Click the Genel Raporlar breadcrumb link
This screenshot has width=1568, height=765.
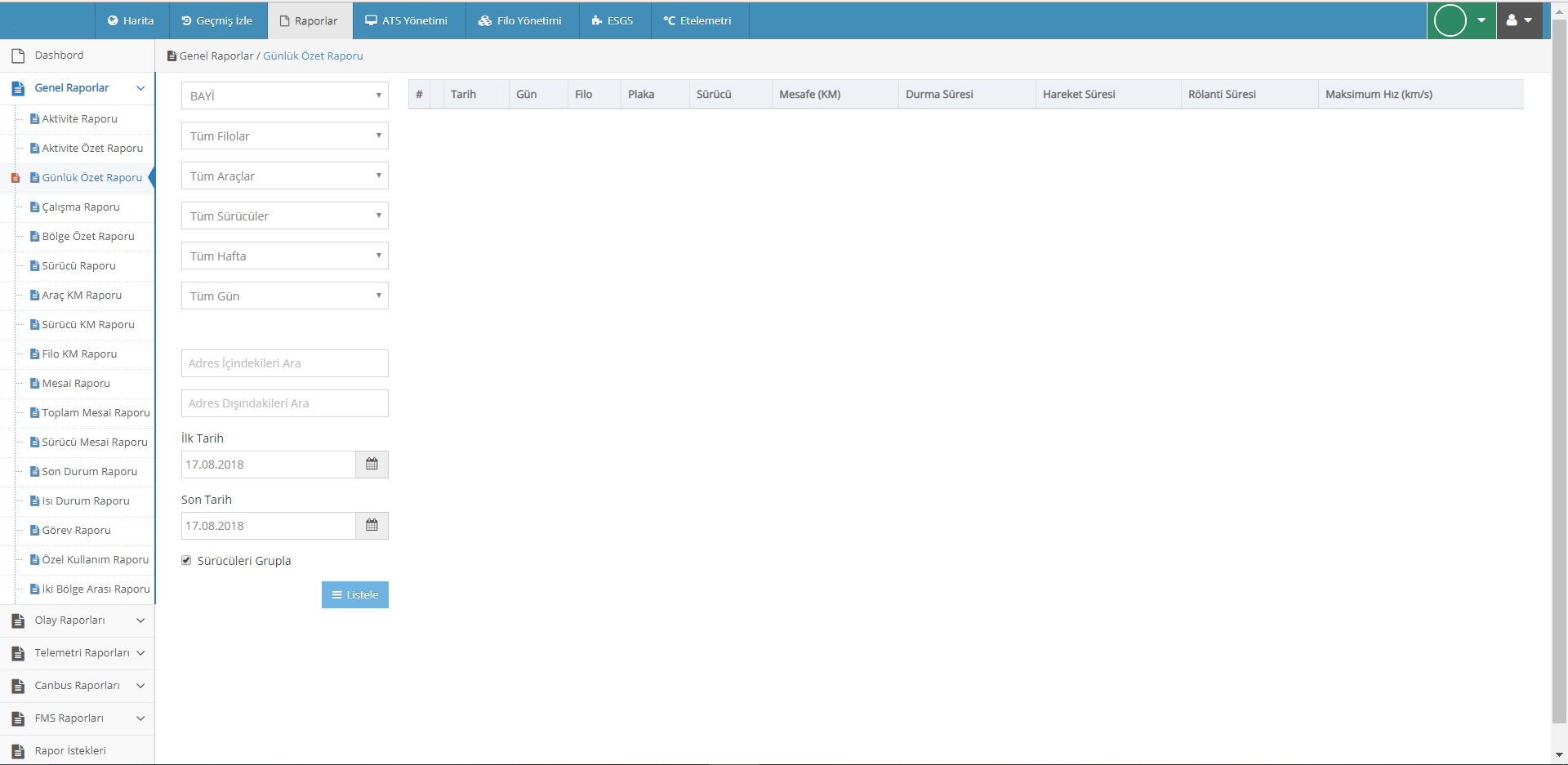point(216,56)
